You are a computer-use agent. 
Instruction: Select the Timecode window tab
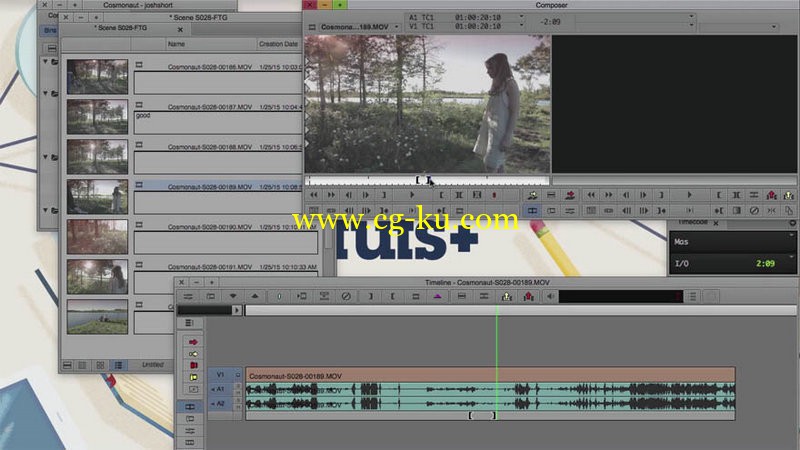(692, 222)
